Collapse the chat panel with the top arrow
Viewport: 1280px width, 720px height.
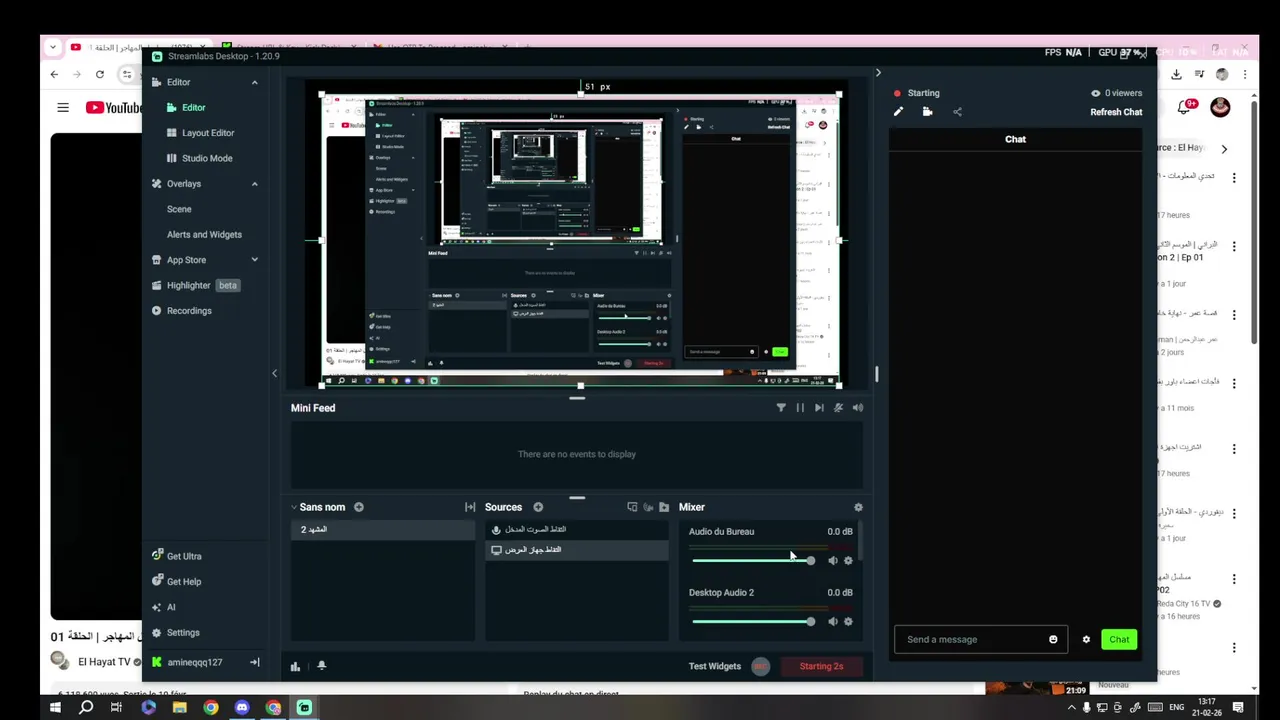[x=878, y=73]
